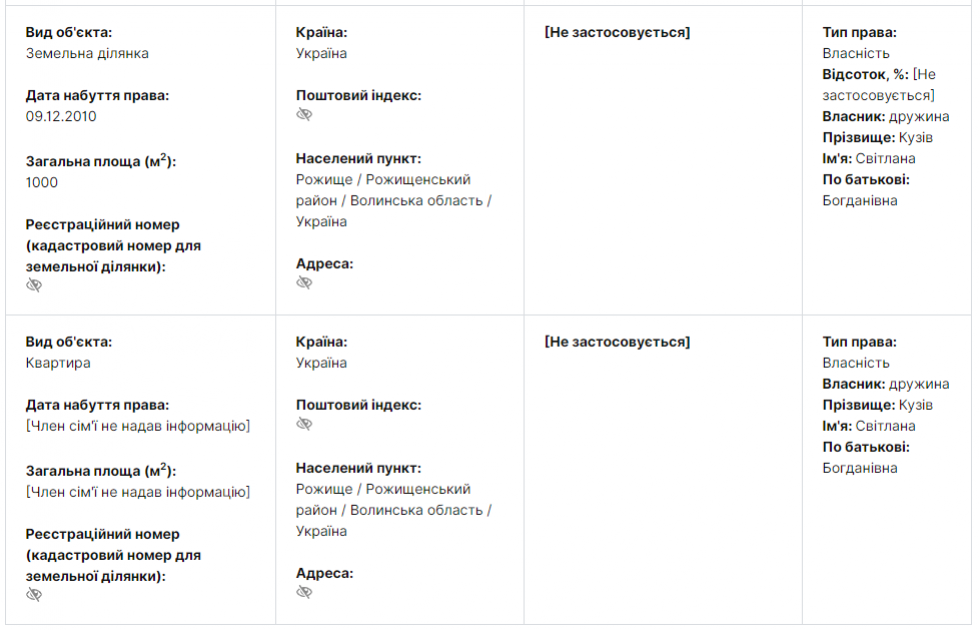Click hidden address icon in apartment row
980x630 pixels.
pyautogui.click(x=304, y=592)
